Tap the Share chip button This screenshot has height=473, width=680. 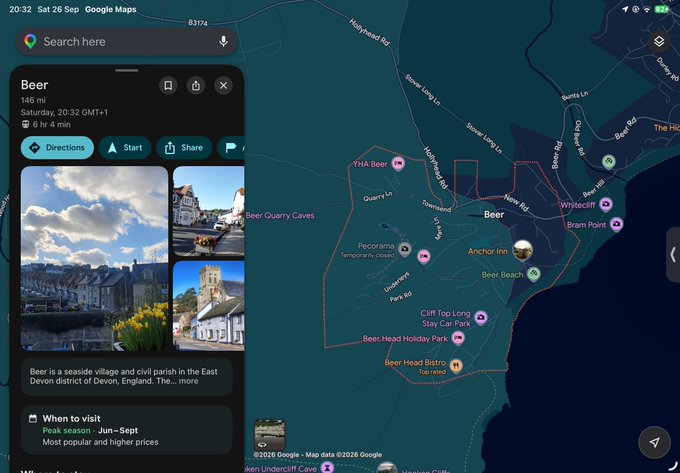(x=184, y=147)
